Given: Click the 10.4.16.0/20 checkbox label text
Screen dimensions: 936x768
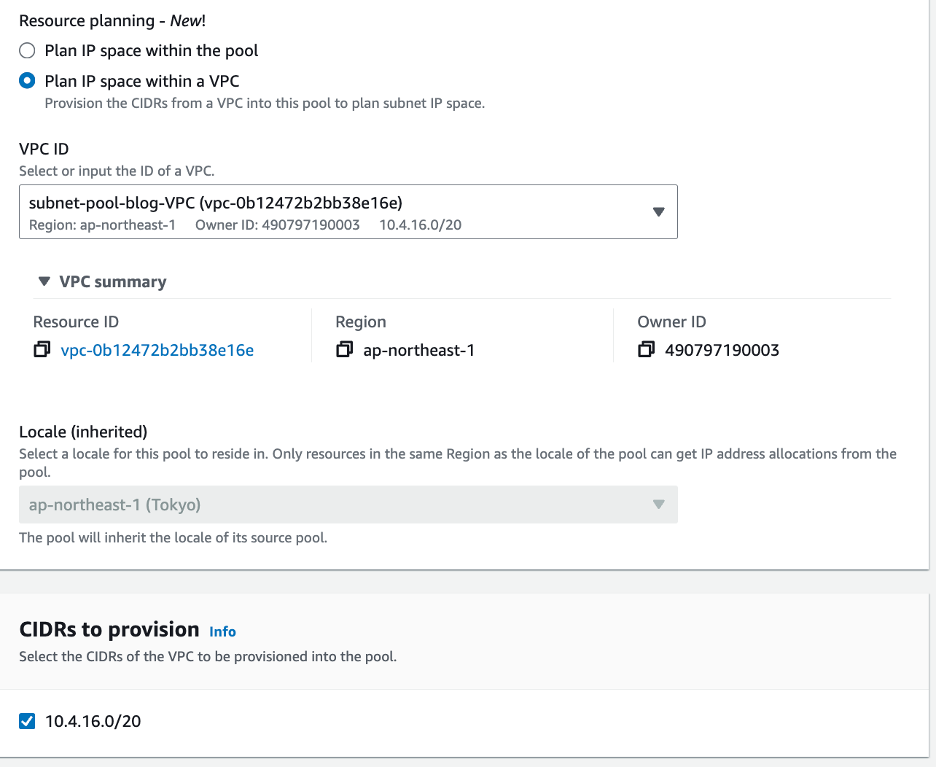Looking at the screenshot, I should coord(93,720).
